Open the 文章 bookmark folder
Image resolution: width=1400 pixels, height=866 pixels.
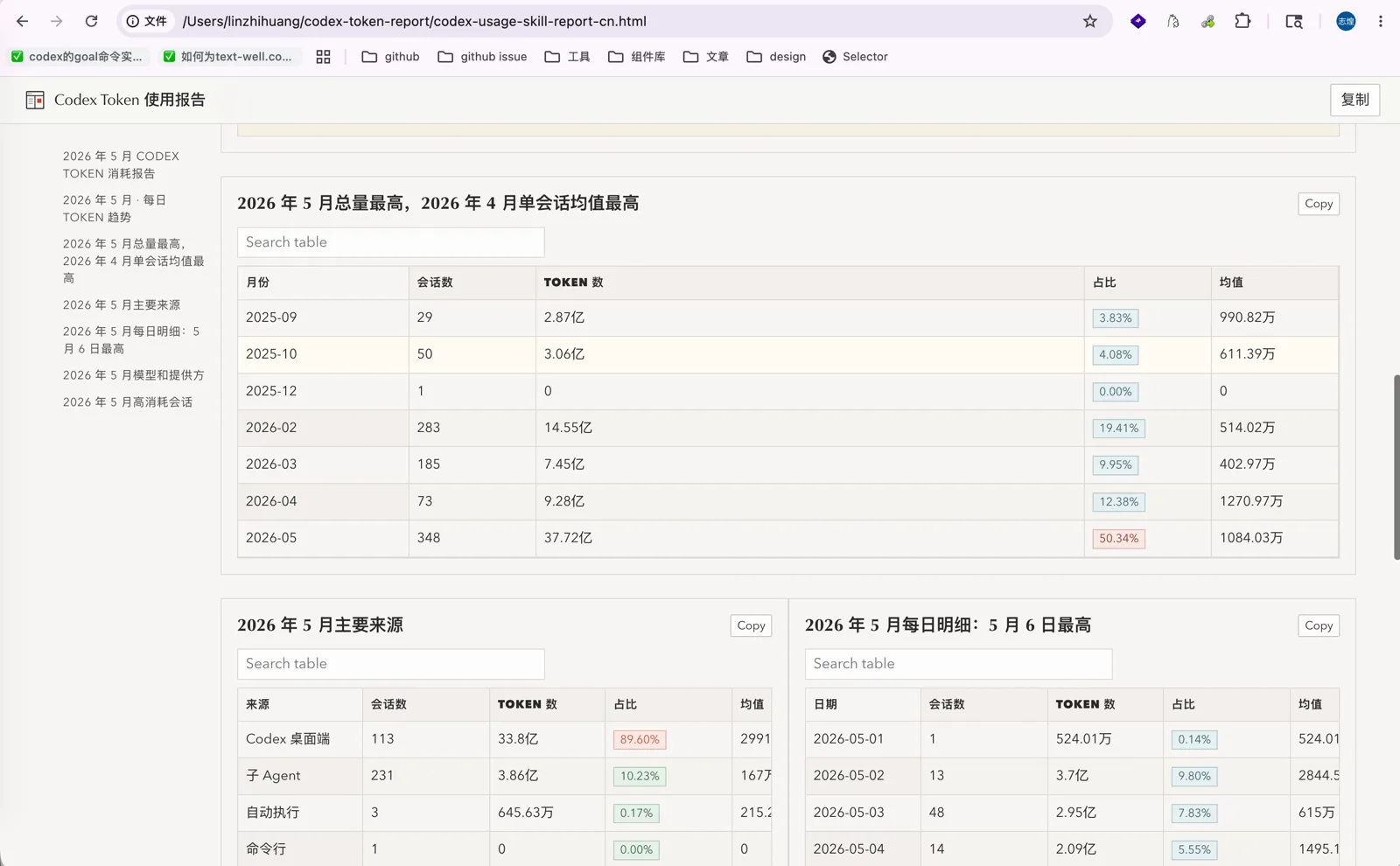[x=705, y=57]
